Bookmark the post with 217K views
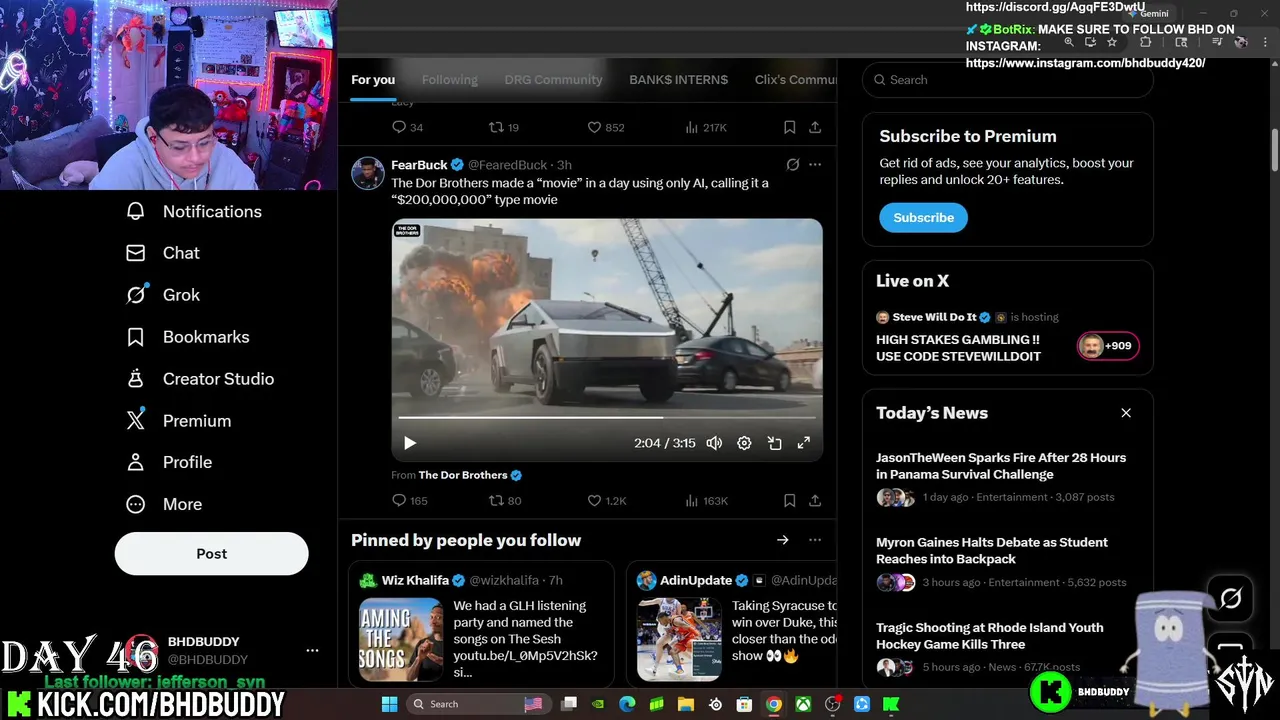1280x720 pixels. click(x=789, y=127)
